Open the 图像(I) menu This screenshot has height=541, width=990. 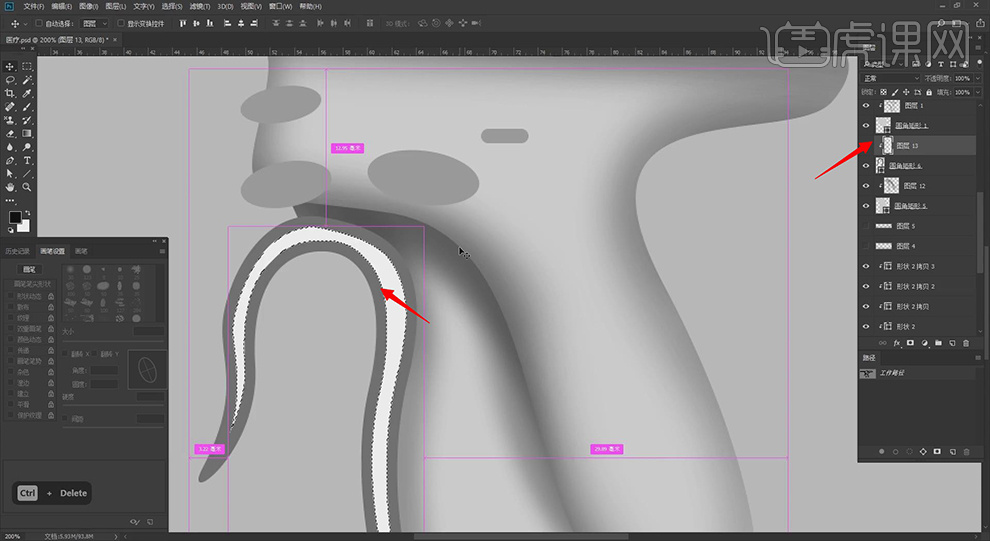pos(88,6)
